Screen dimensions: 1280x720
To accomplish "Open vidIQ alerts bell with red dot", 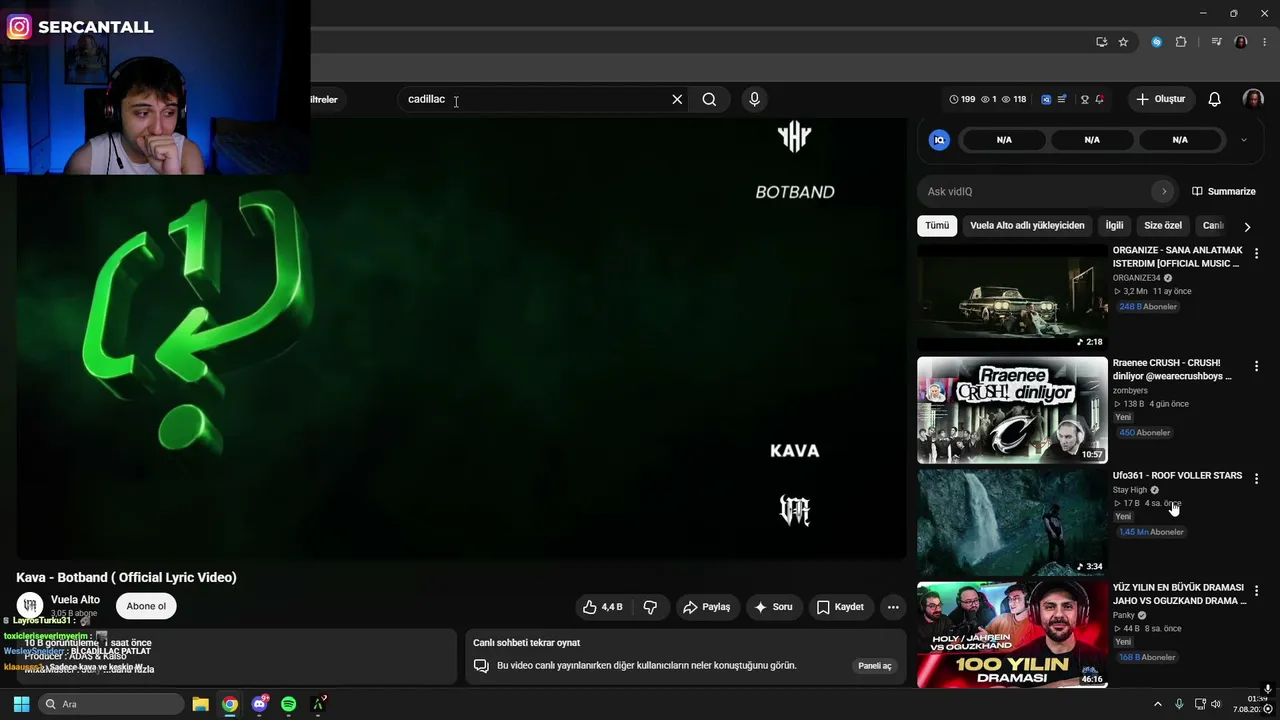I will 1099,99.
